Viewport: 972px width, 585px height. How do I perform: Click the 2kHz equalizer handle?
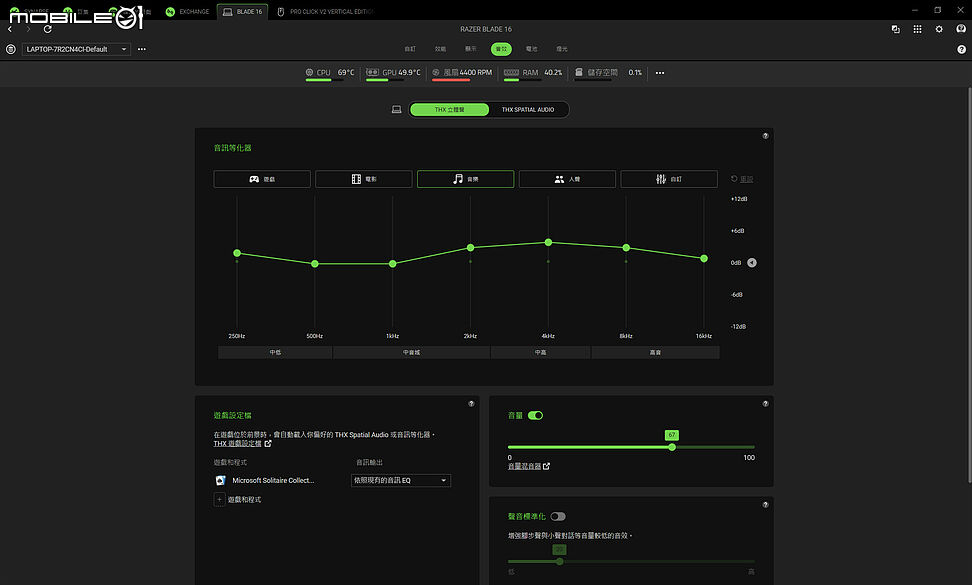471,248
